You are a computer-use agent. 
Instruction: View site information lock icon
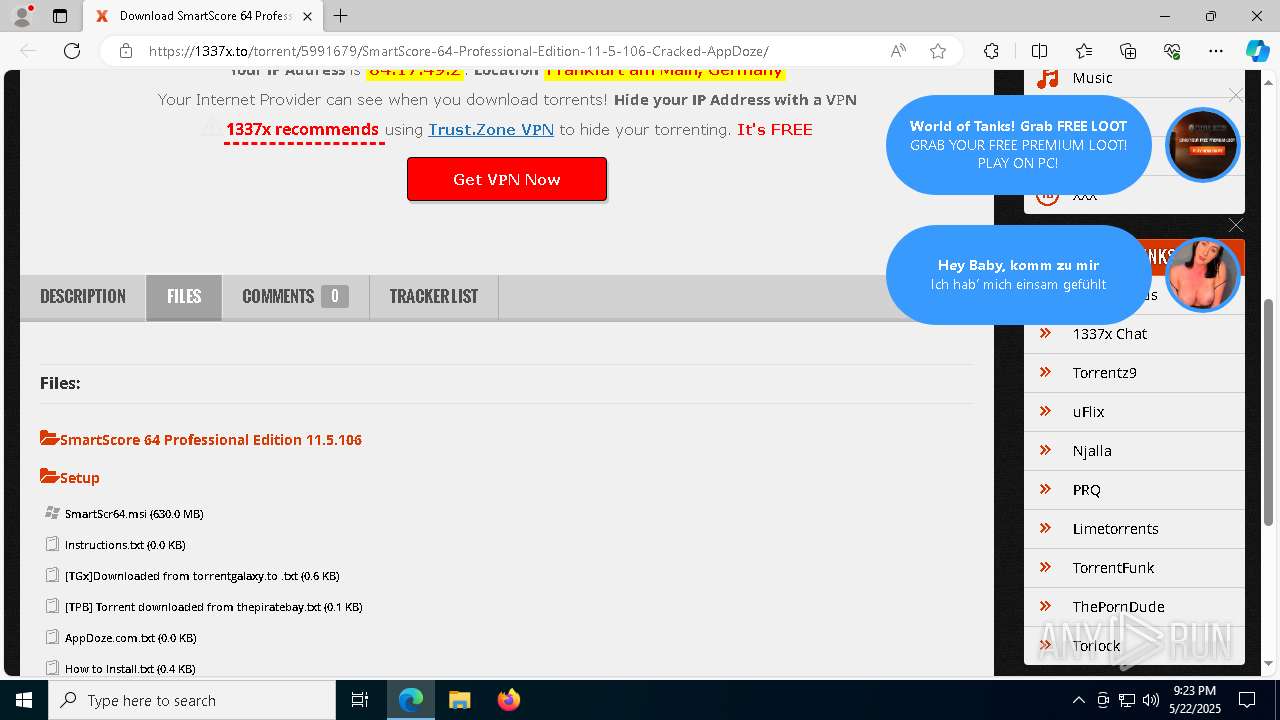coord(126,51)
